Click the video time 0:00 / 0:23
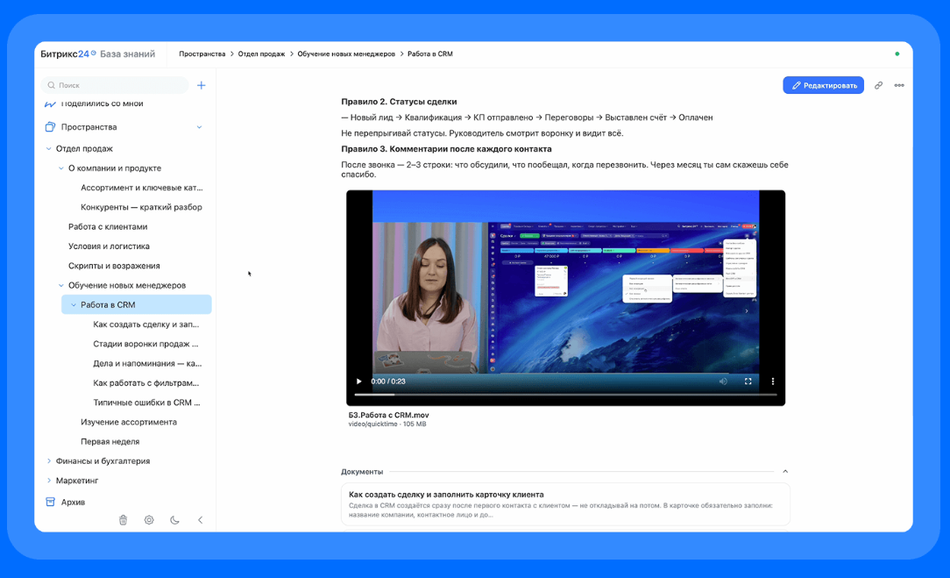Screen dimensions: 950x578 (x=388, y=381)
